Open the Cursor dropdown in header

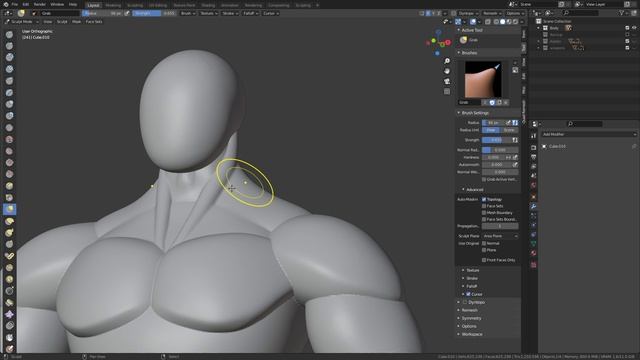(271, 13)
